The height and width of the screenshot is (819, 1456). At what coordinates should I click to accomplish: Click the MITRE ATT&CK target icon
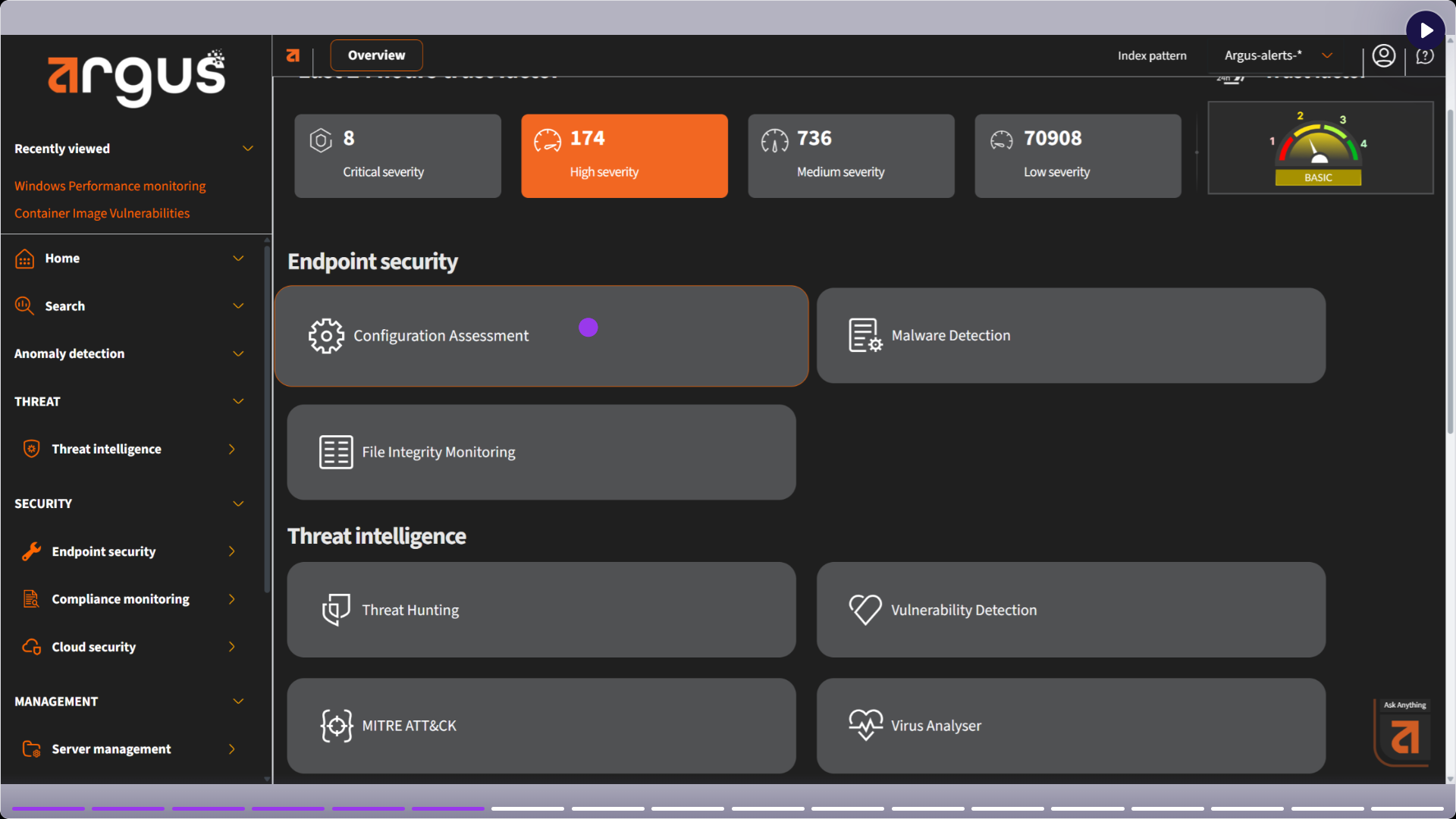pos(336,726)
